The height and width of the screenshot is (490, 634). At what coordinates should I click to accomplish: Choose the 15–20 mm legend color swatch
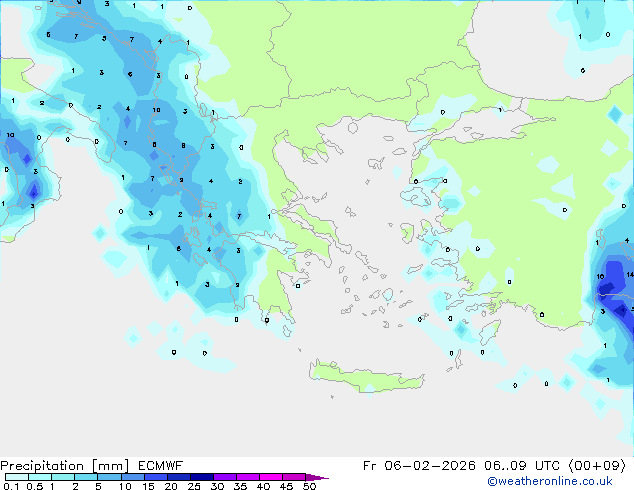[155, 477]
